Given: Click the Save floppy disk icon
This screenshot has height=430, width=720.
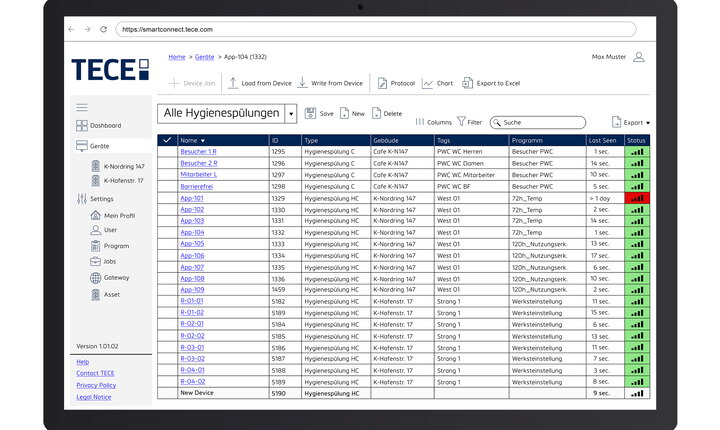Looking at the screenshot, I should tap(310, 114).
